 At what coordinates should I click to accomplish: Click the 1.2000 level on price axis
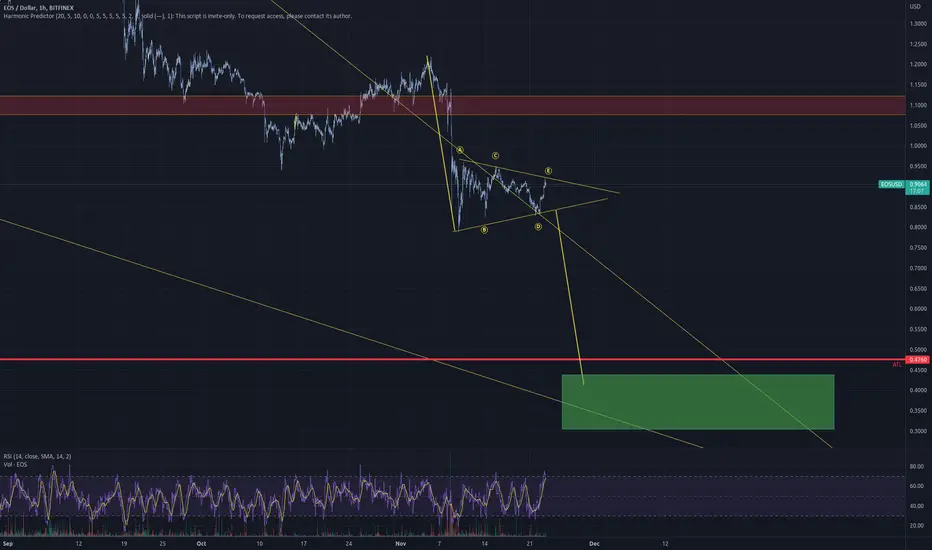coord(918,64)
